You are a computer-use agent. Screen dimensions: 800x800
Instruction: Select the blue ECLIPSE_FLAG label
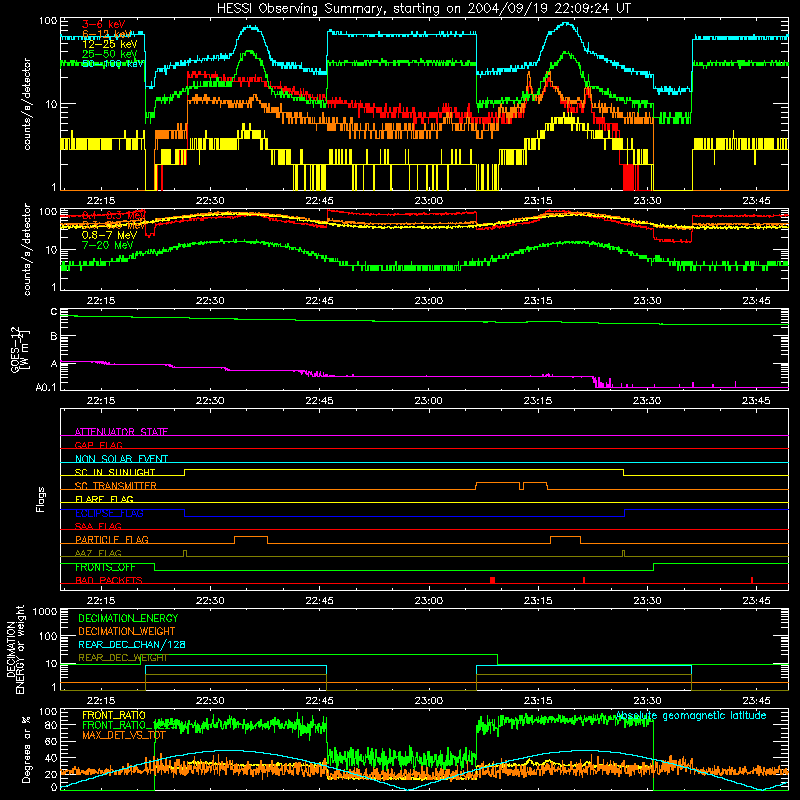point(109,513)
